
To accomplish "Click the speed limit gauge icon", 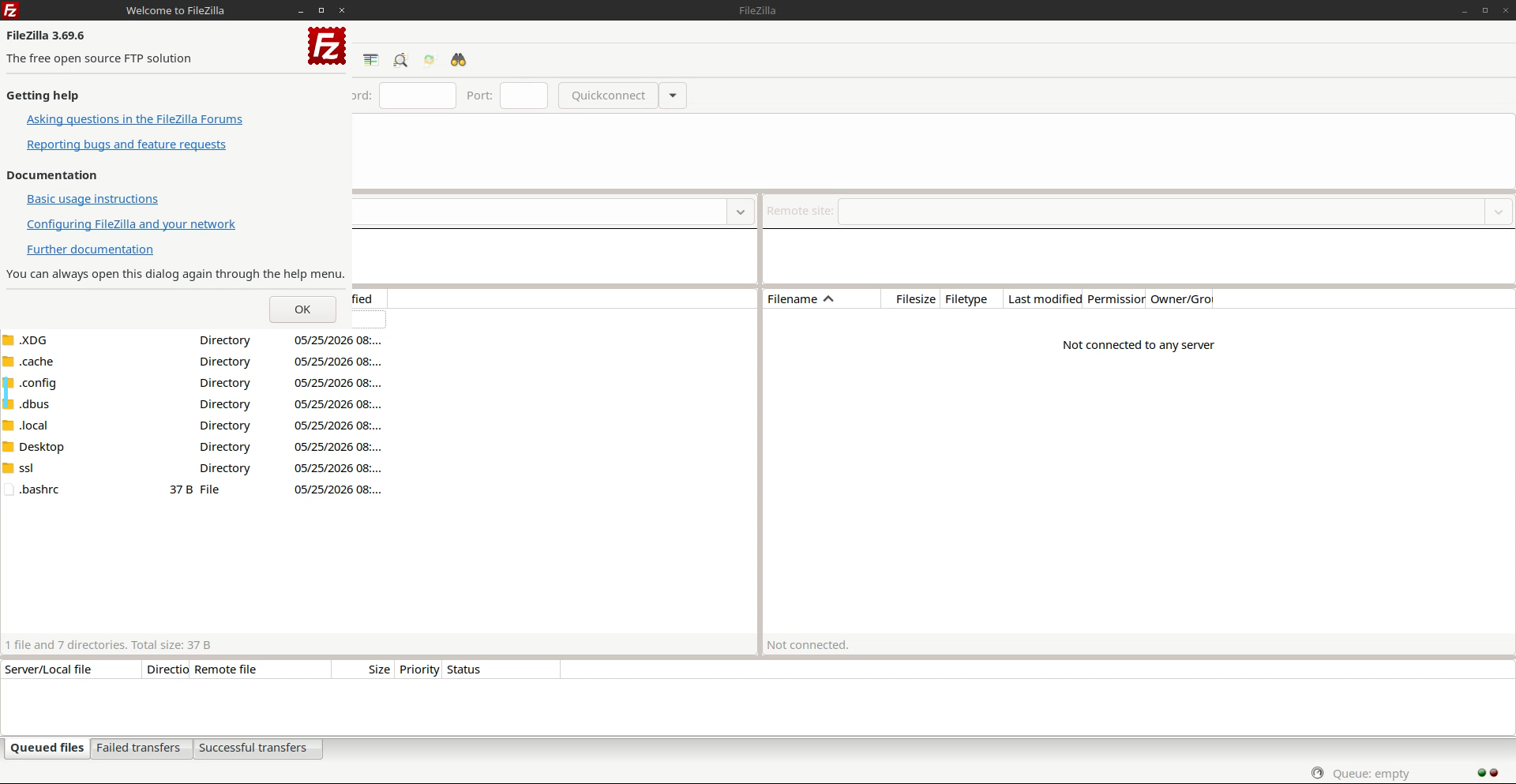I will tap(1317, 773).
